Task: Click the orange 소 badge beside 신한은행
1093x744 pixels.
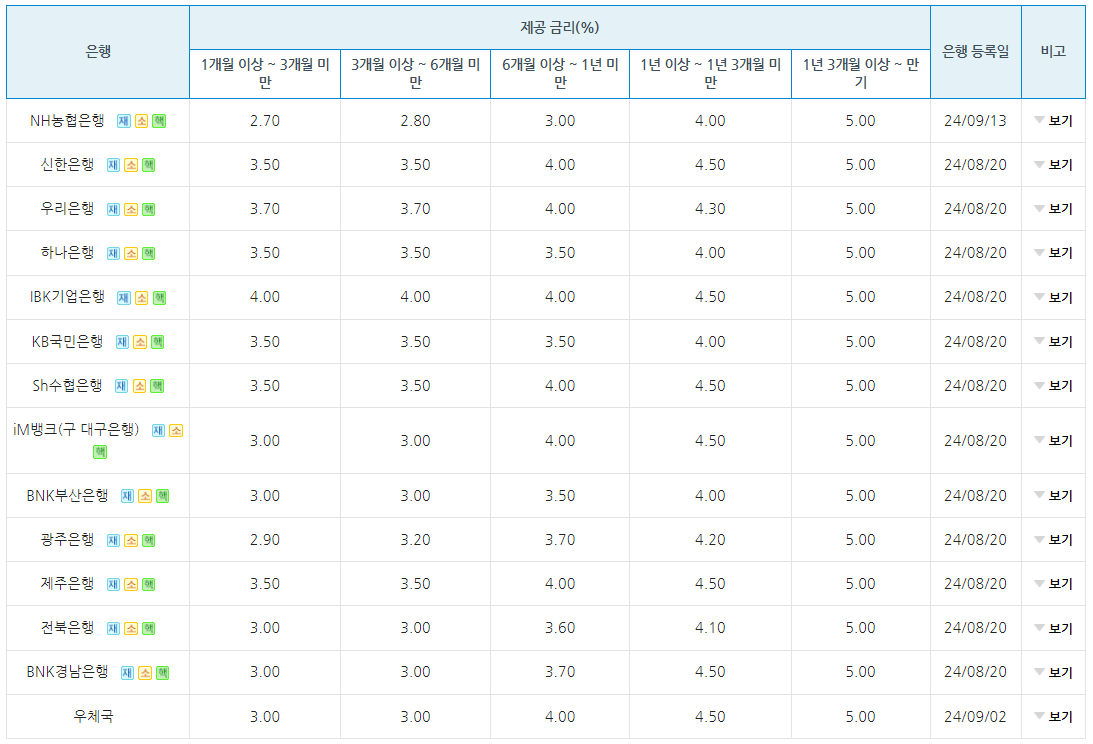Action: pyautogui.click(x=131, y=165)
